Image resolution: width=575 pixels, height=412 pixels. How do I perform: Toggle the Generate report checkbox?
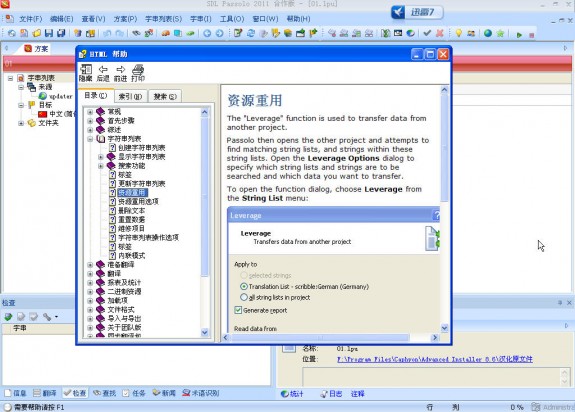click(238, 310)
